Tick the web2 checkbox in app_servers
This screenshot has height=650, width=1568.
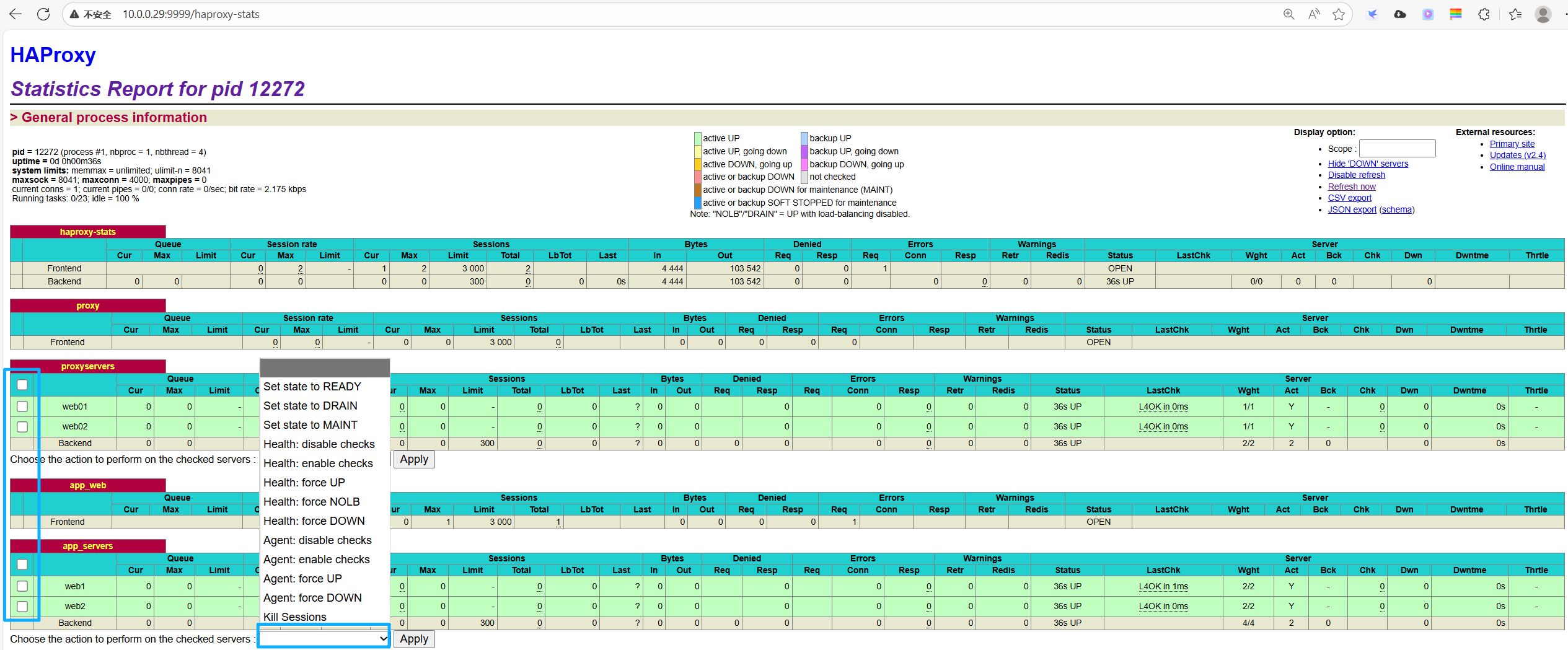(x=22, y=606)
